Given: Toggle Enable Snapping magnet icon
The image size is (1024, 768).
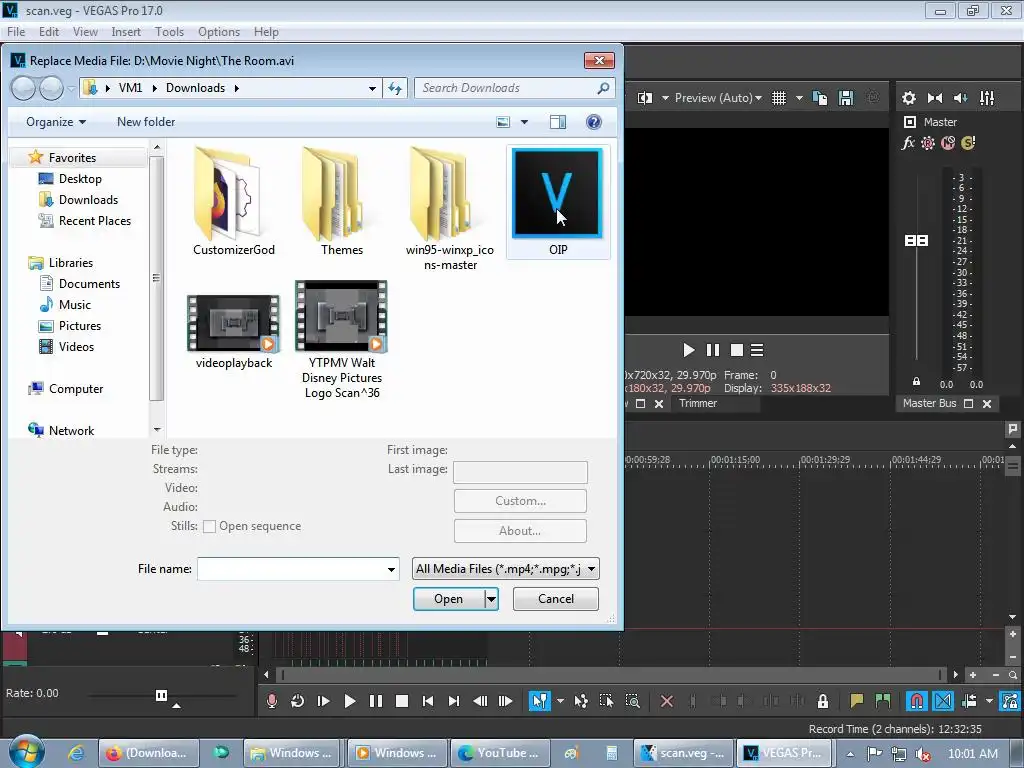Looking at the screenshot, I should [917, 701].
